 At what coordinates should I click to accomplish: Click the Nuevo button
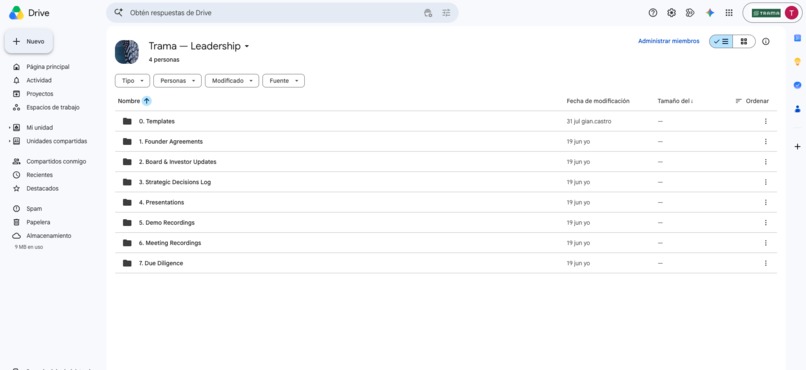click(29, 41)
